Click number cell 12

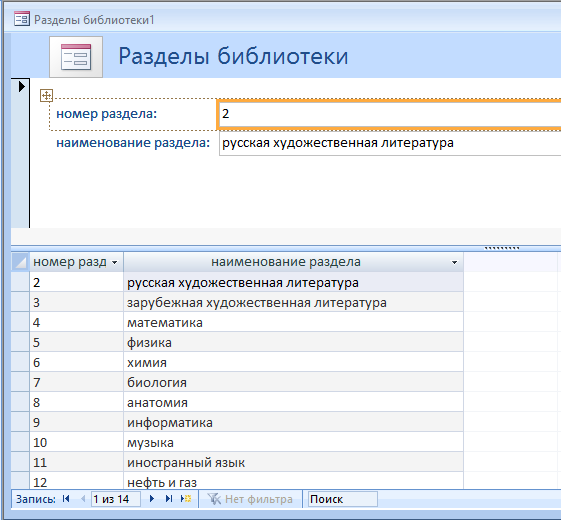(x=77, y=481)
